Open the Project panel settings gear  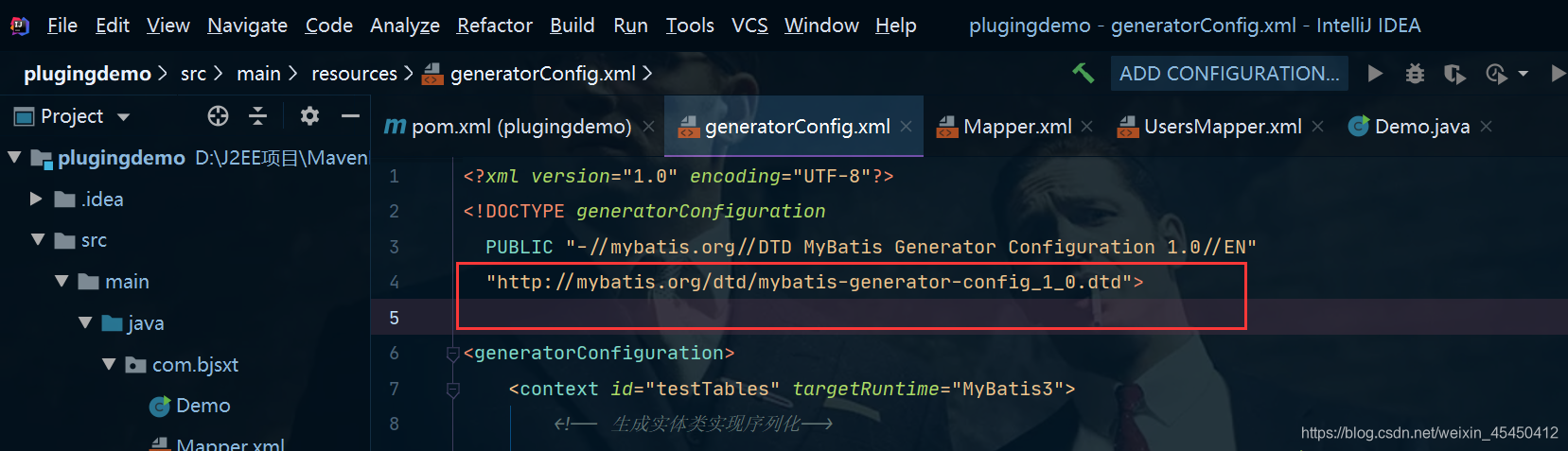coord(309,116)
